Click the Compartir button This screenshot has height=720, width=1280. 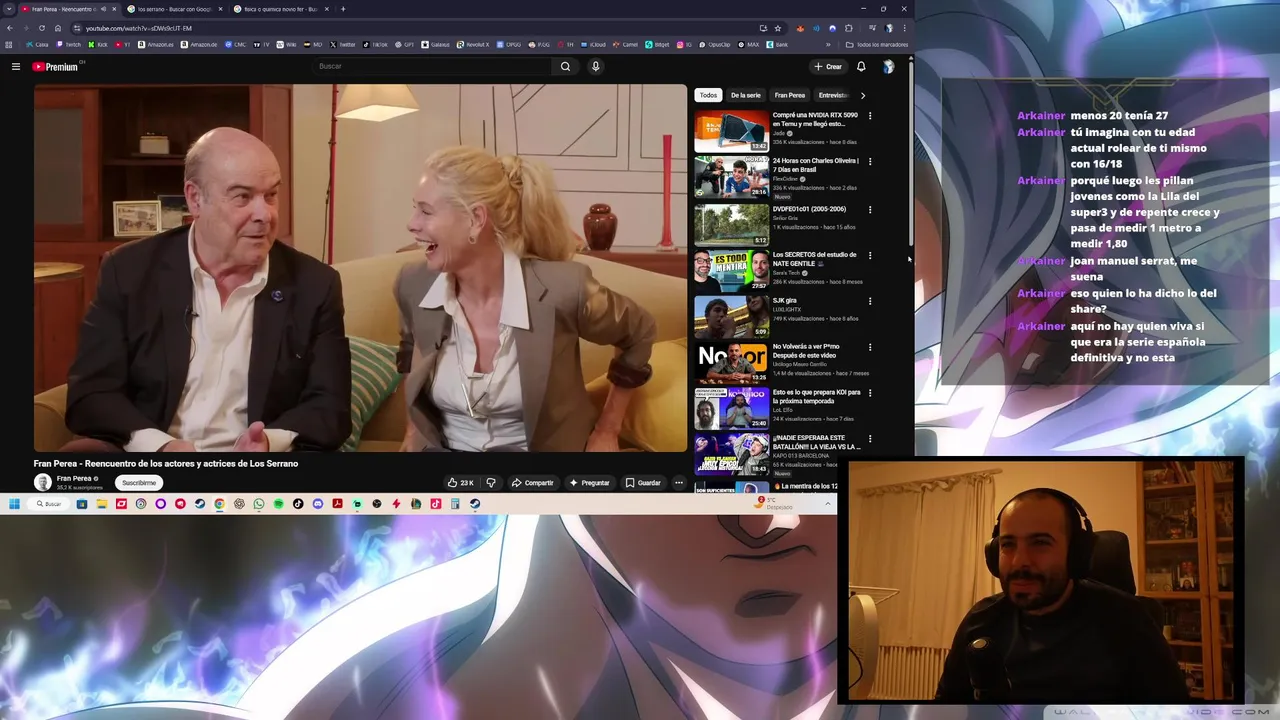coord(532,483)
